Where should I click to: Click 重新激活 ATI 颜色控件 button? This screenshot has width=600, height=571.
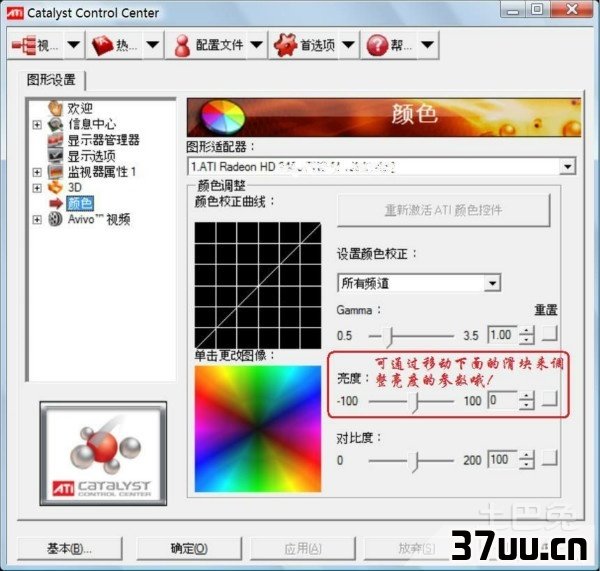[443, 210]
